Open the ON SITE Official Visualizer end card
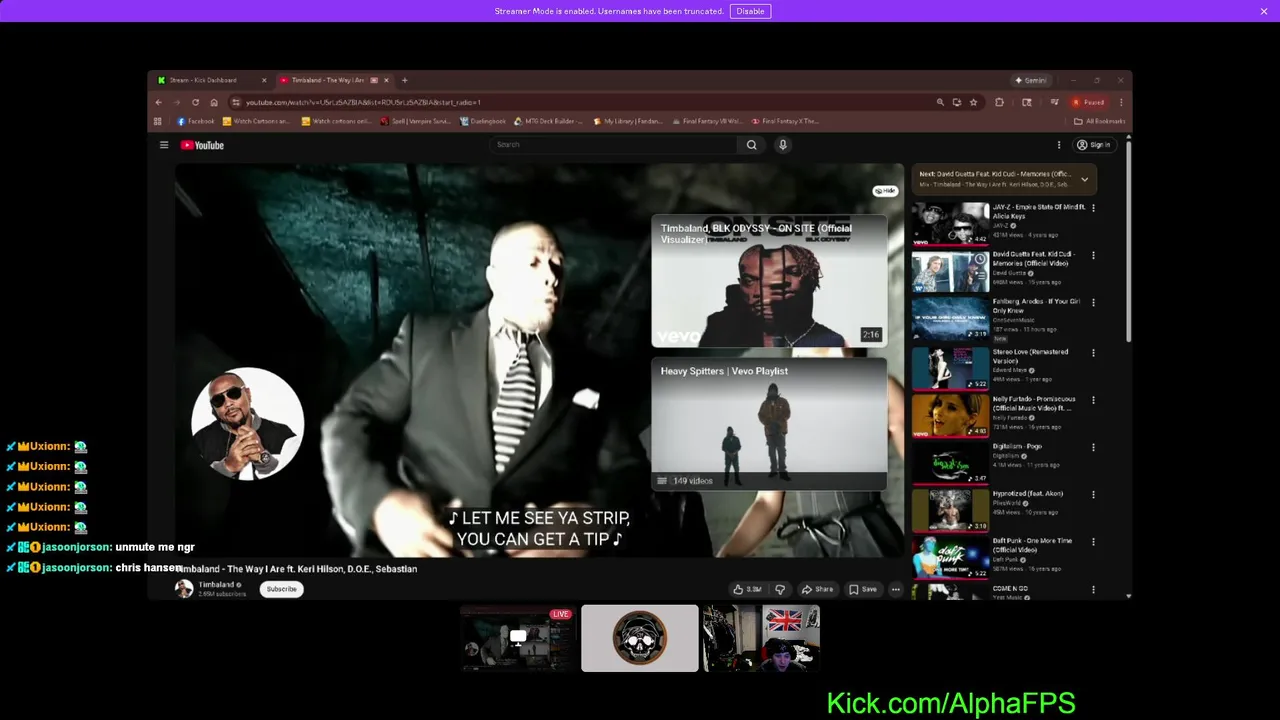This screenshot has width=1280, height=720. point(769,281)
